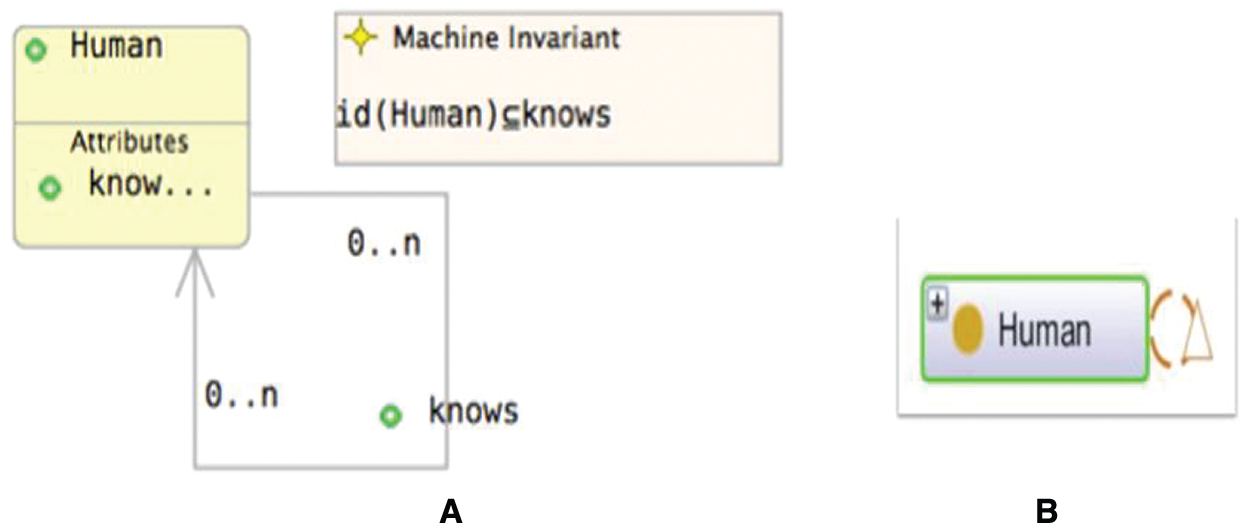Click the id(Human)⊆knows invariant text
The width and height of the screenshot is (1250, 526).
[x=472, y=116]
